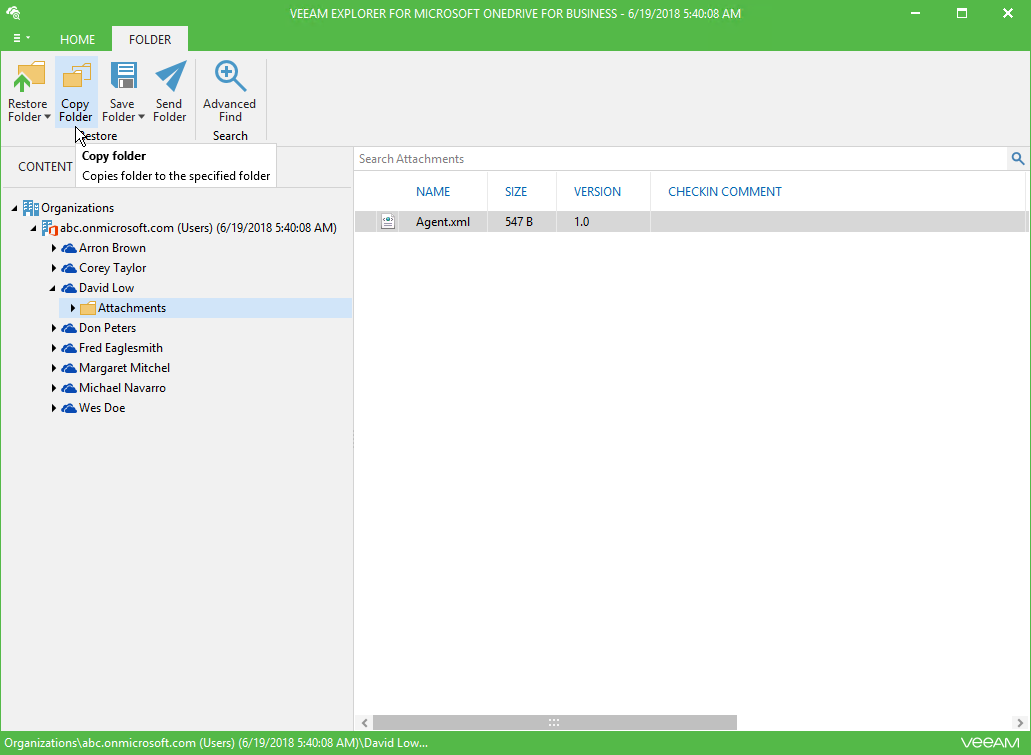The height and width of the screenshot is (755, 1031).
Task: Select Don Peters in the tree
Action: (x=108, y=328)
